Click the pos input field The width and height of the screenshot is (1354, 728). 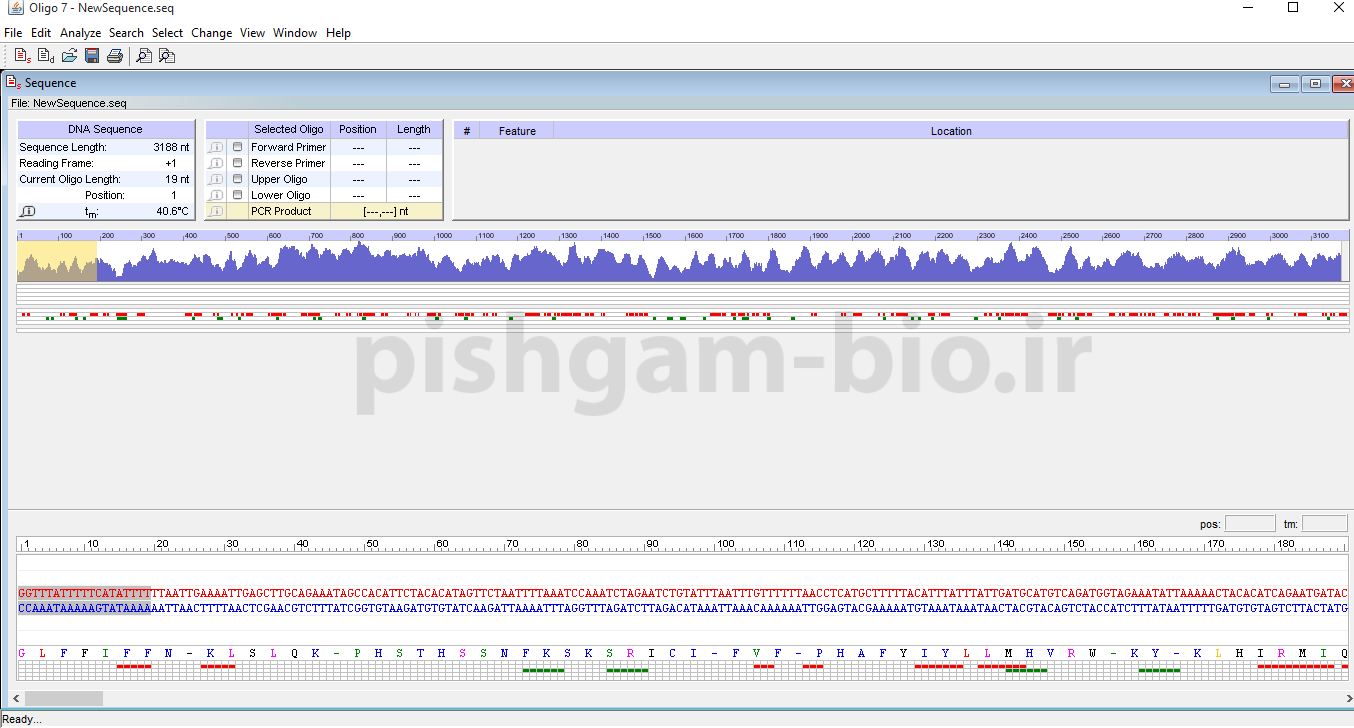1250,524
